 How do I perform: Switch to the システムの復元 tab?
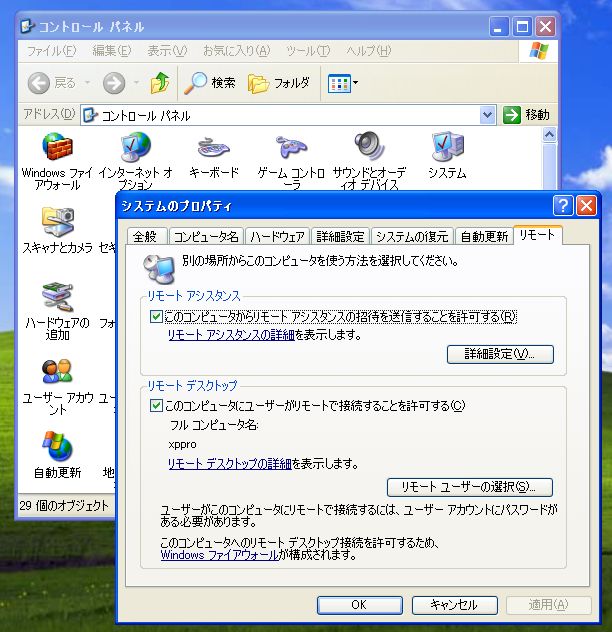coord(412,237)
